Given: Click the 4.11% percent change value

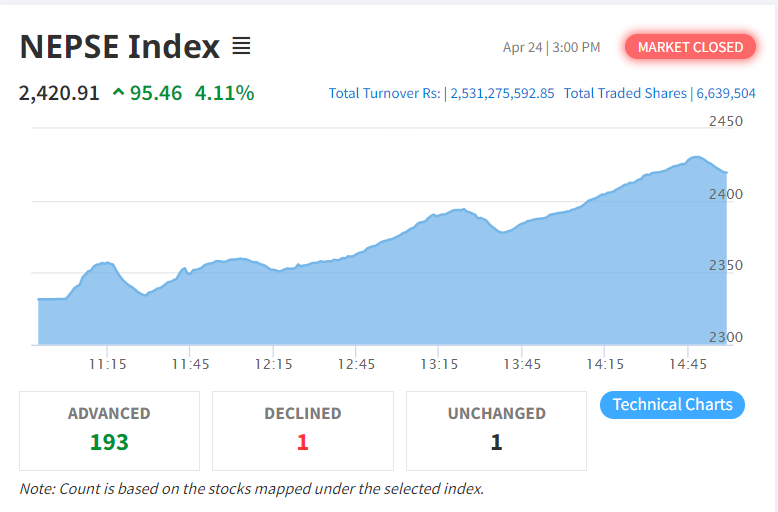Looking at the screenshot, I should pos(224,93).
